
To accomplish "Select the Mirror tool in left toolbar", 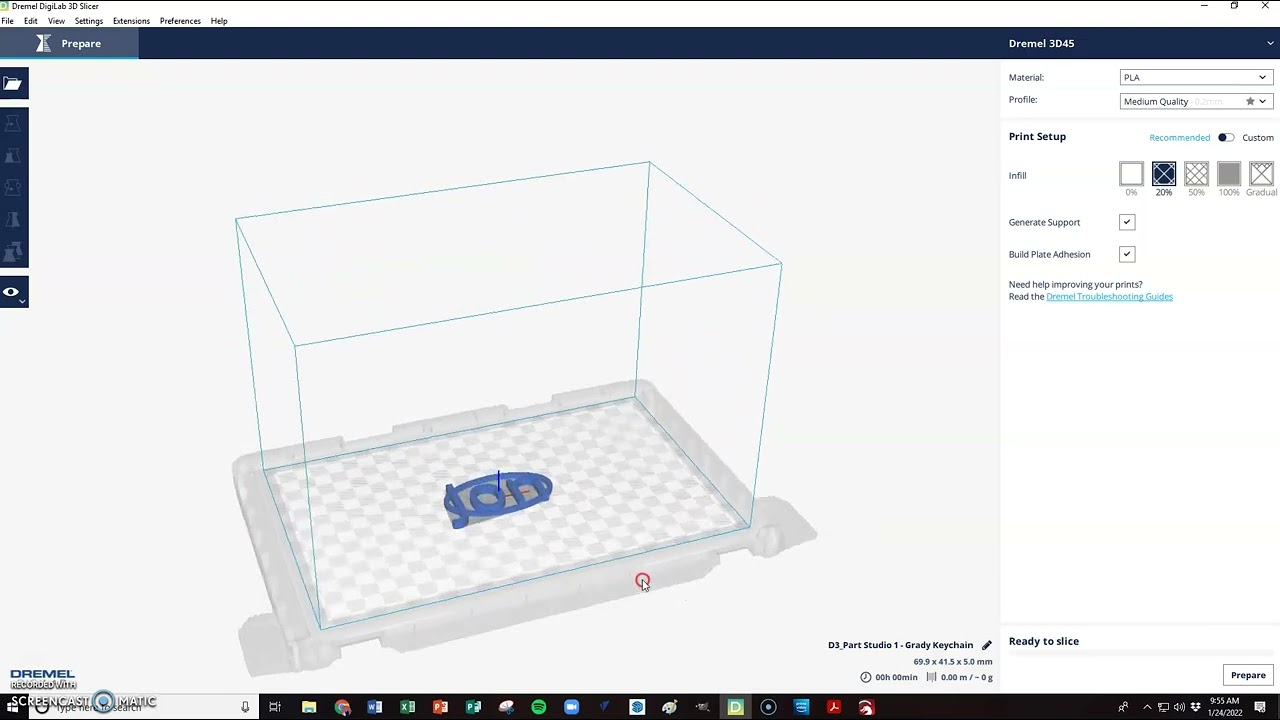I will tap(13, 220).
